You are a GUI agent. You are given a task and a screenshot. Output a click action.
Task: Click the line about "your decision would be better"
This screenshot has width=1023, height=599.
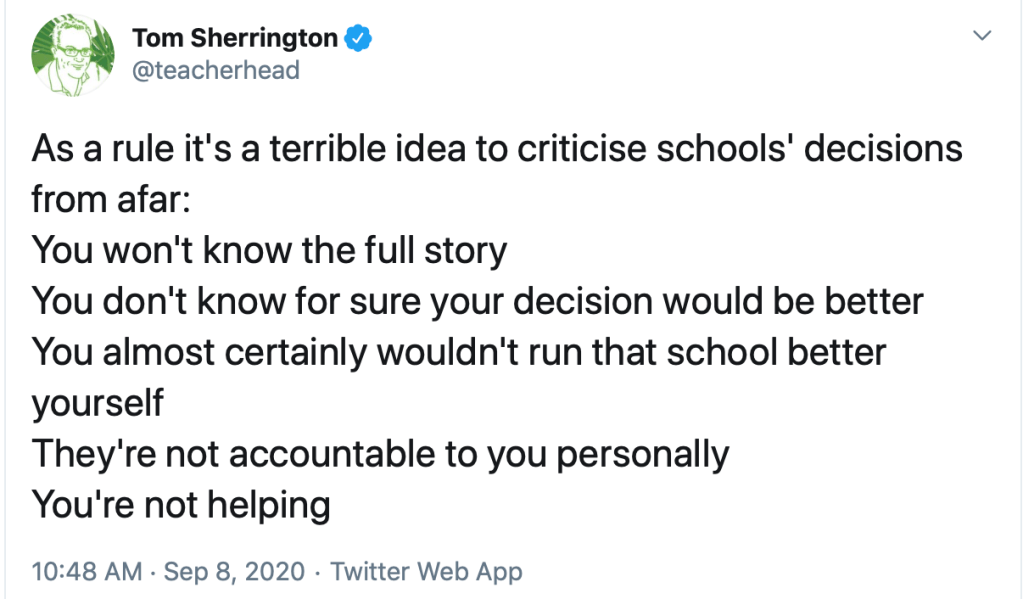477,300
